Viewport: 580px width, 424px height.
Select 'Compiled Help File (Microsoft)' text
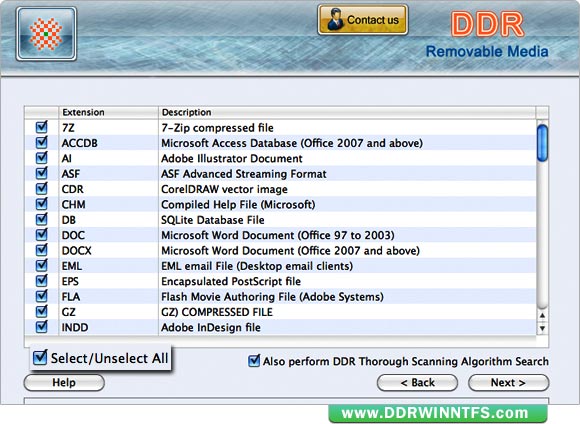[x=238, y=205]
